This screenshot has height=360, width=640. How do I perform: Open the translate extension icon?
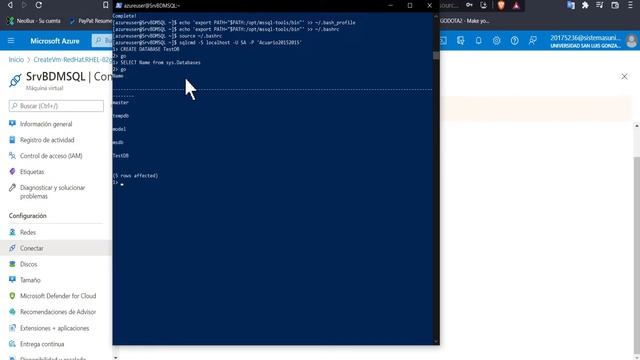pos(571,5)
